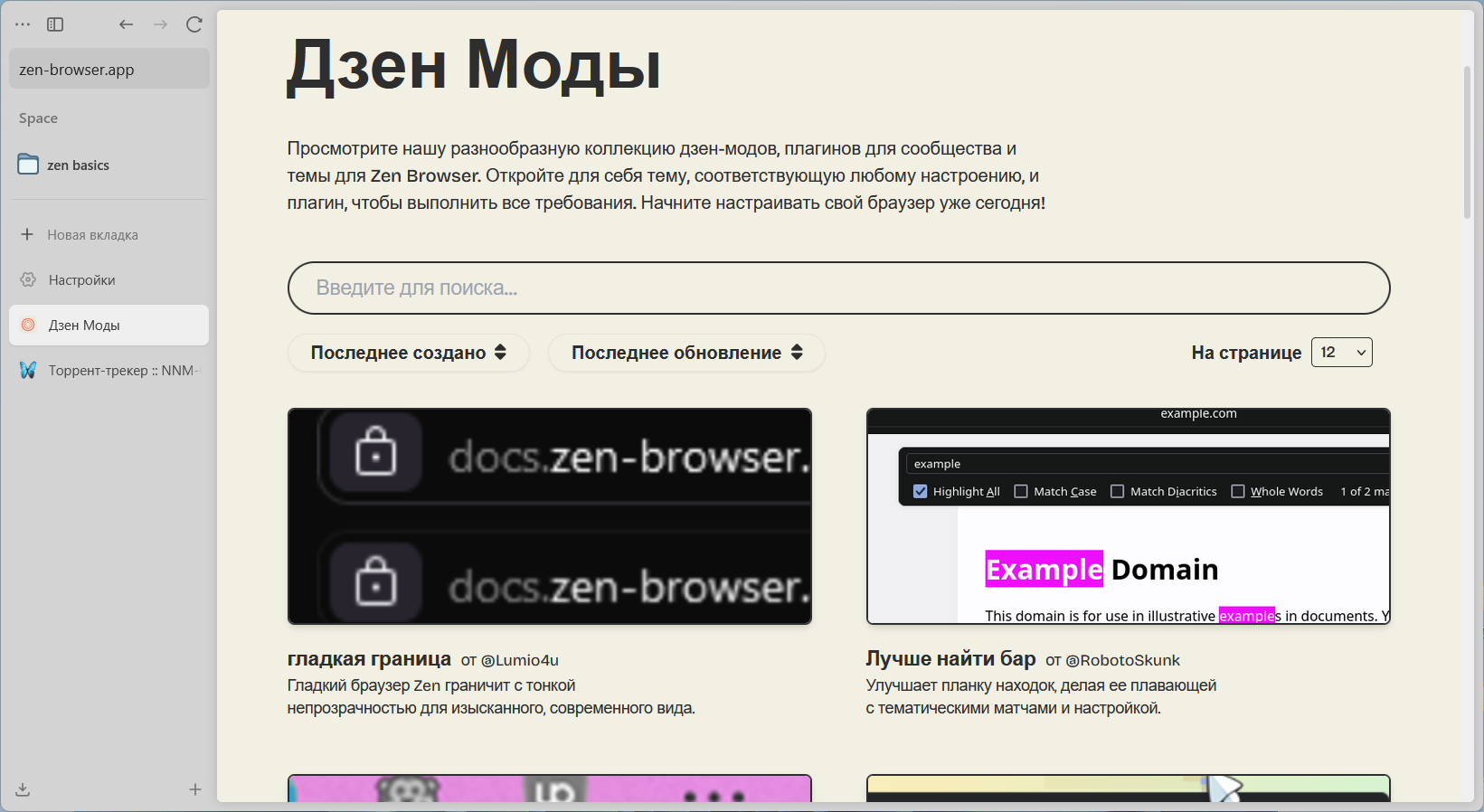The width and height of the screenshot is (1484, 812).
Task: Go back with the left arrow
Action: pos(126,24)
